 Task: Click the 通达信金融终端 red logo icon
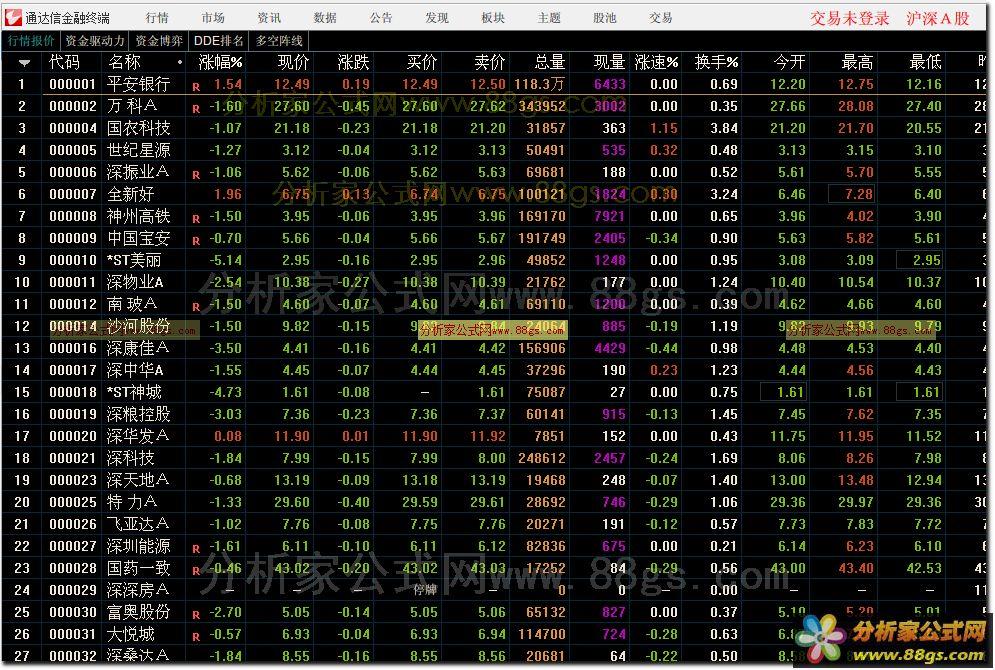point(13,17)
